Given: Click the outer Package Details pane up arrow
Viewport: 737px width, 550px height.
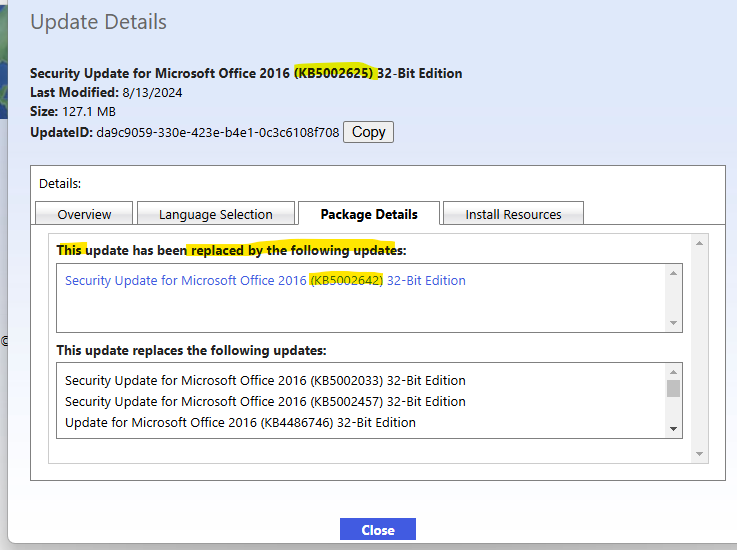Looking at the screenshot, I should pyautogui.click(x=699, y=243).
